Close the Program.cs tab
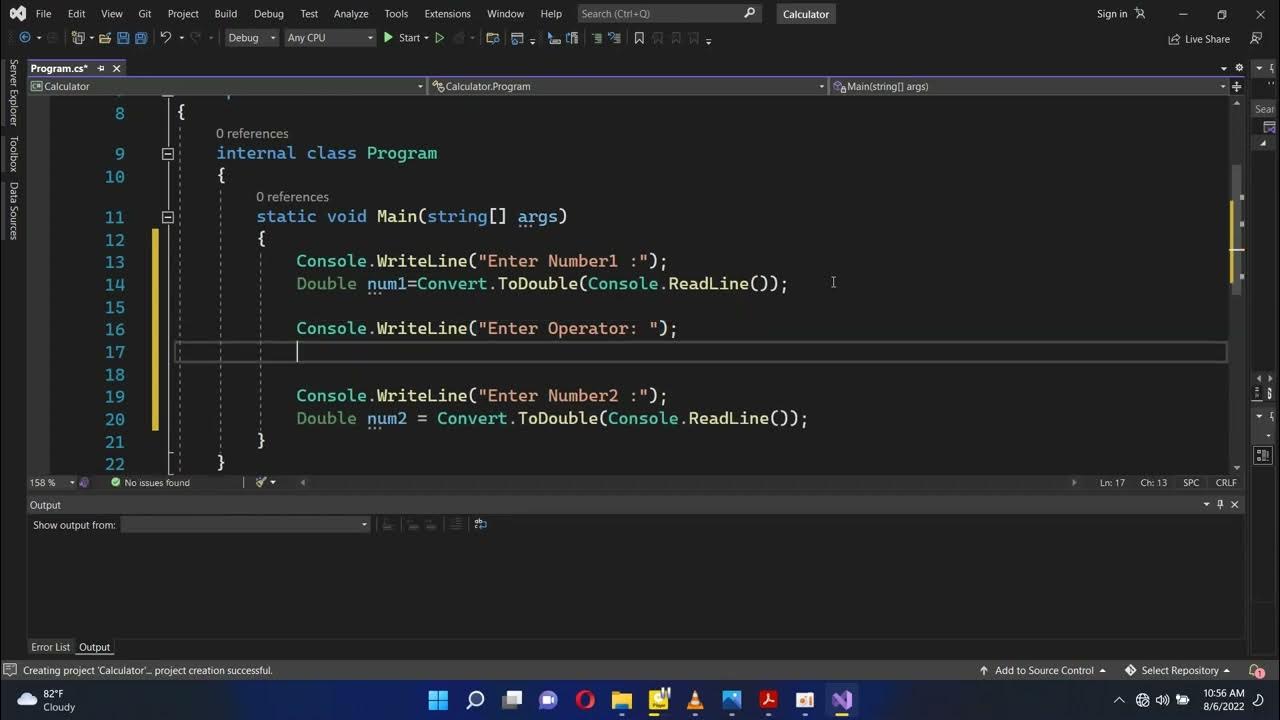Screen dimensions: 1280x720 pyautogui.click(x=116, y=68)
